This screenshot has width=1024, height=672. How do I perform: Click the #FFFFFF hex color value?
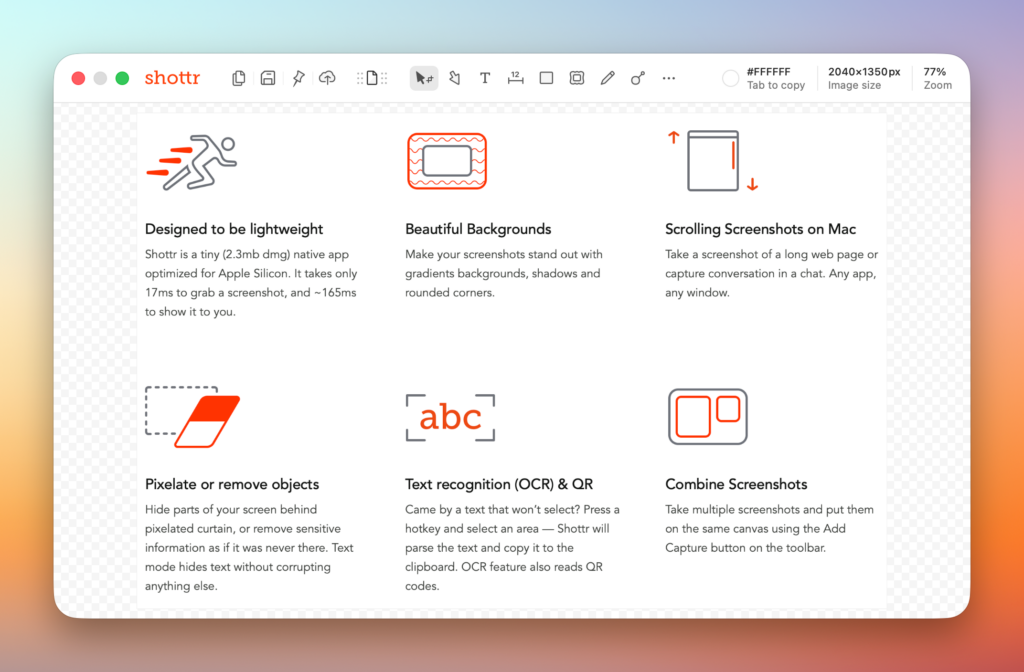(769, 72)
